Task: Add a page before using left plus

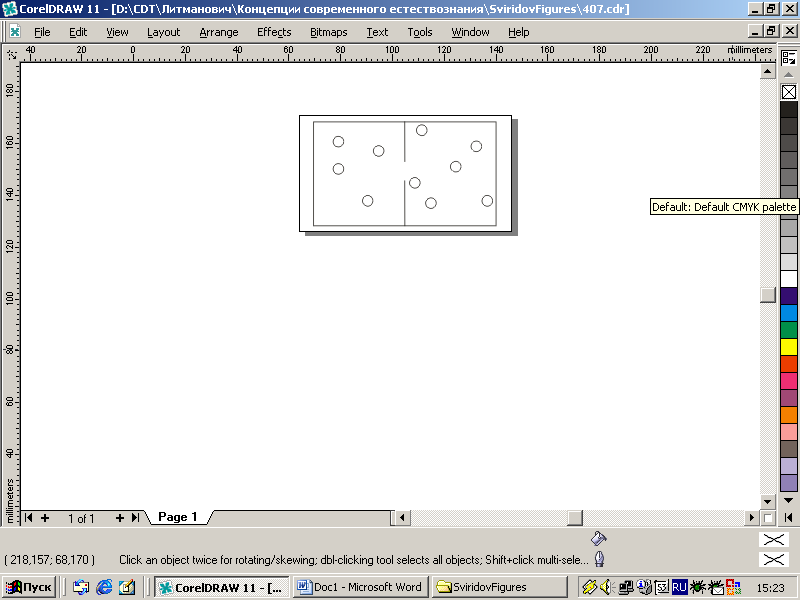Action: (45, 518)
